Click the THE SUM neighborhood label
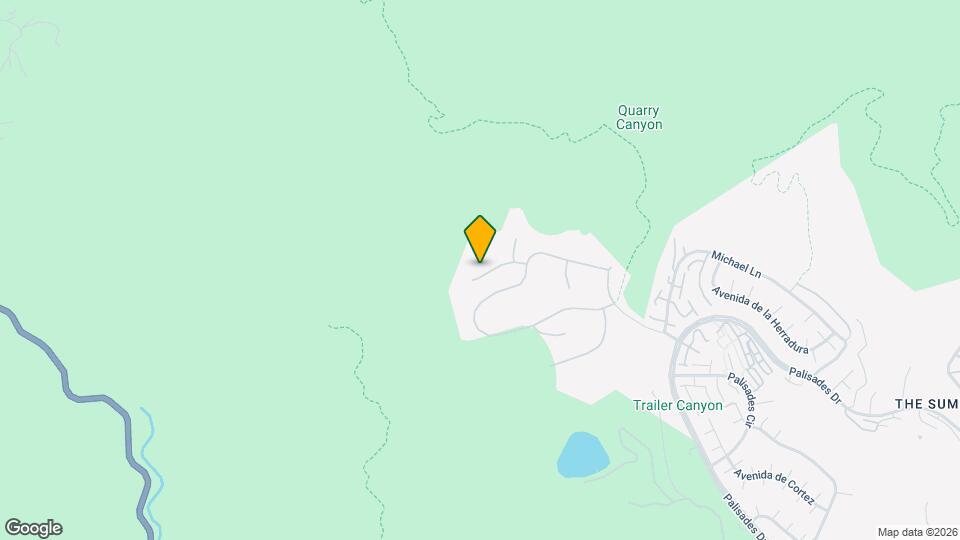The width and height of the screenshot is (960, 540). 927,404
